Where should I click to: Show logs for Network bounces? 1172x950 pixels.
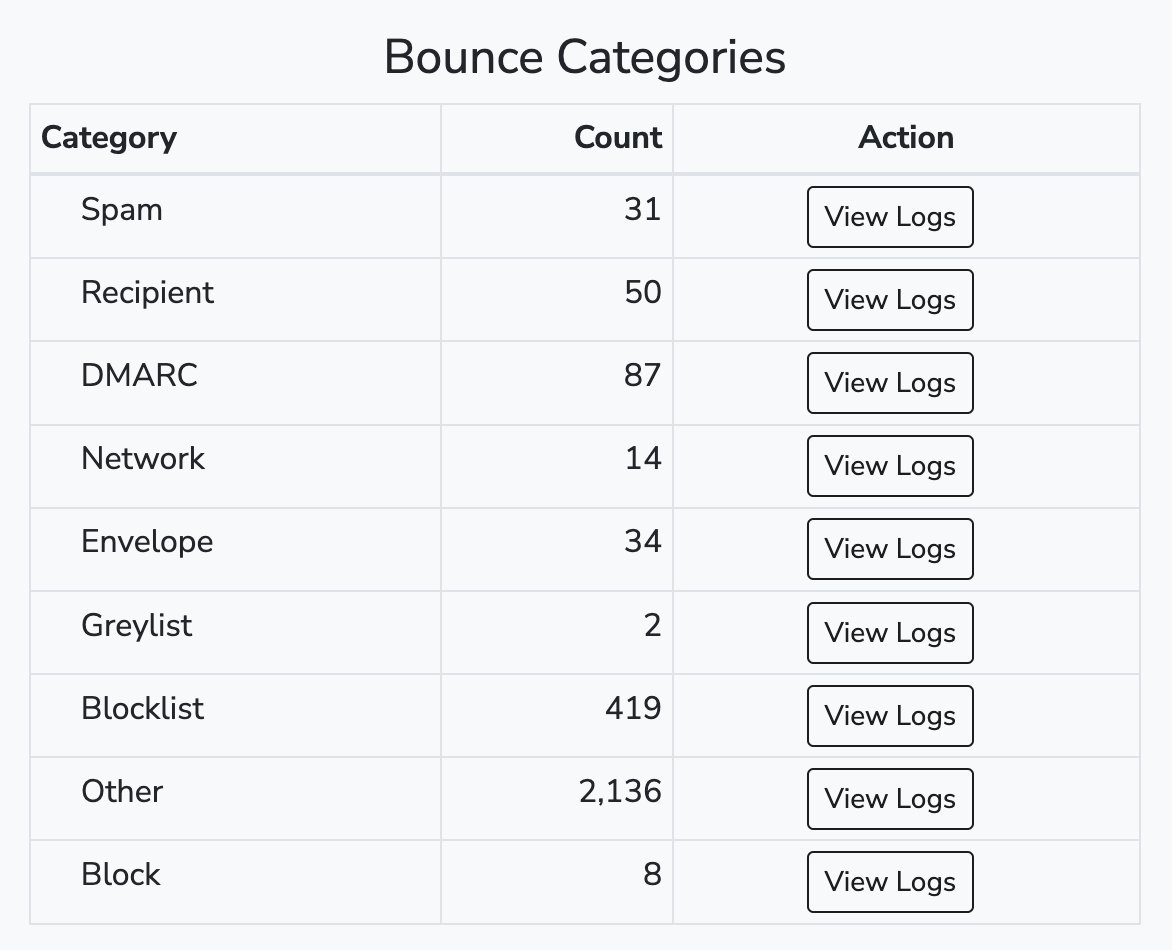tap(889, 466)
